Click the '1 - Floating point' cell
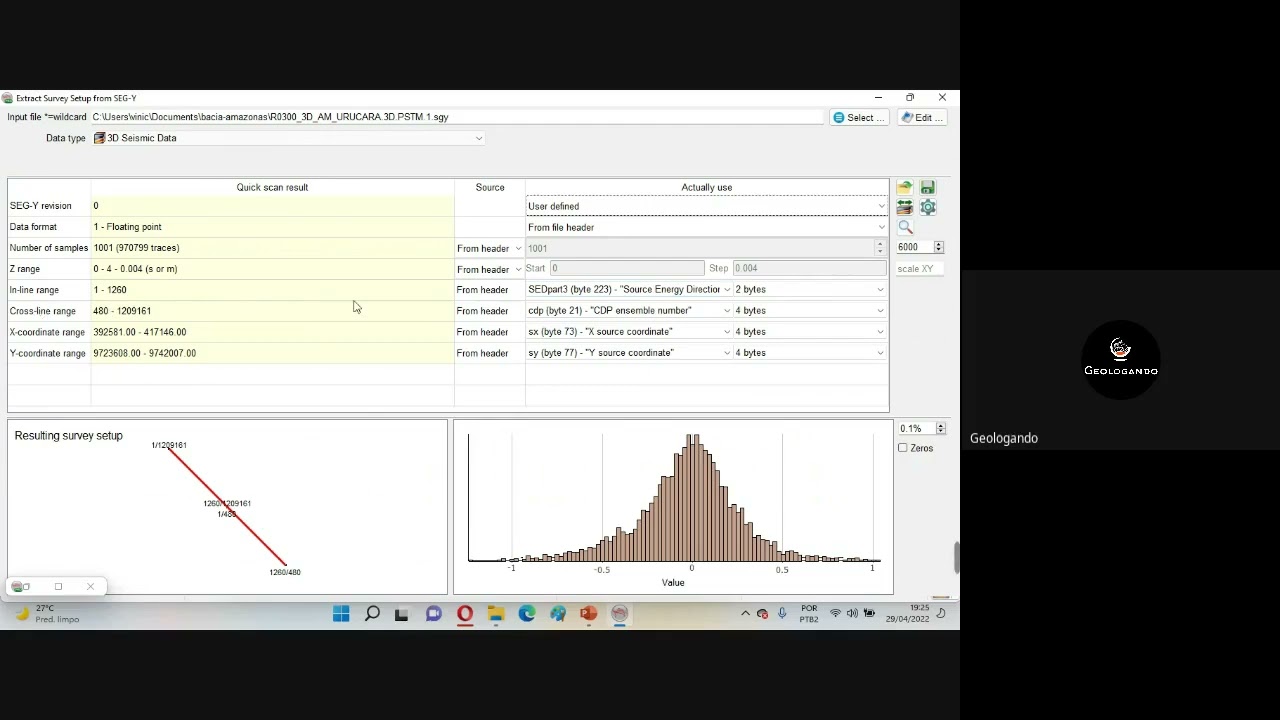 pos(272,227)
